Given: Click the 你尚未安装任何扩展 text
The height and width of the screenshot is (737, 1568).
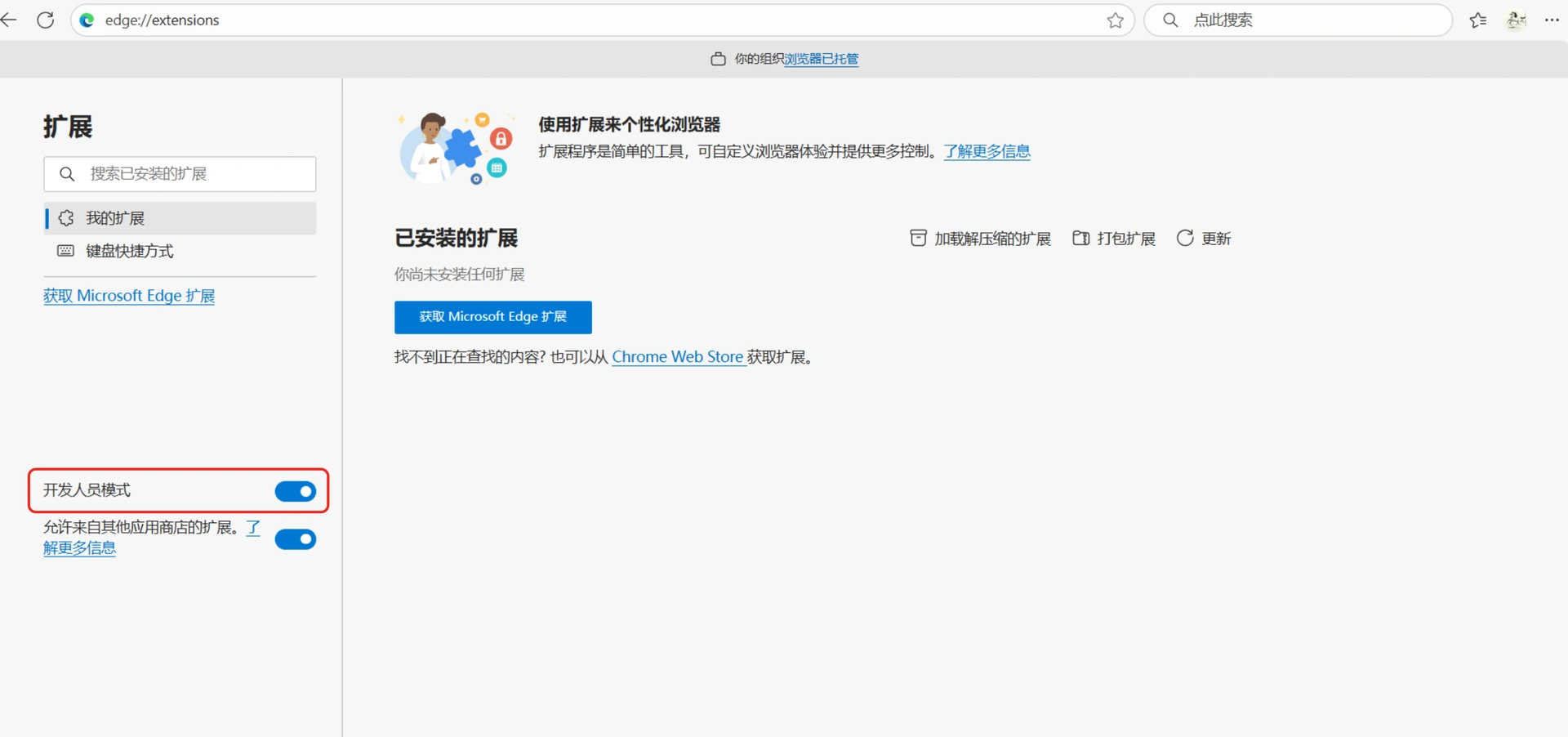Looking at the screenshot, I should pos(460,275).
